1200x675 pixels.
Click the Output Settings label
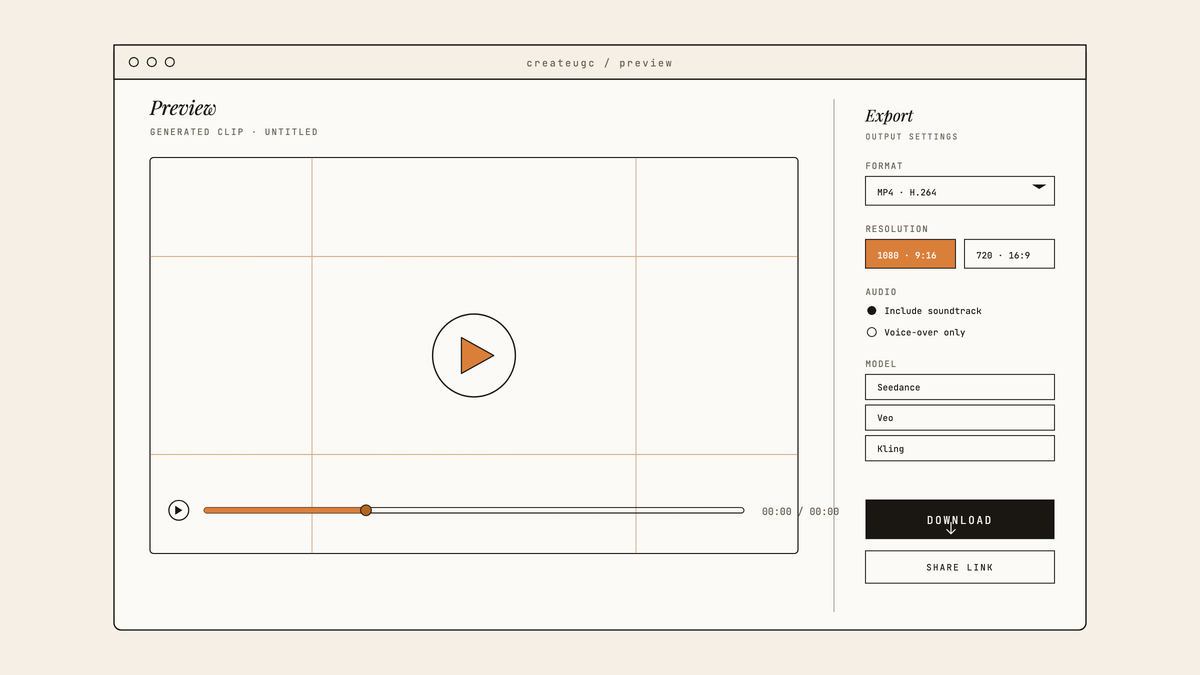pyautogui.click(x=912, y=137)
